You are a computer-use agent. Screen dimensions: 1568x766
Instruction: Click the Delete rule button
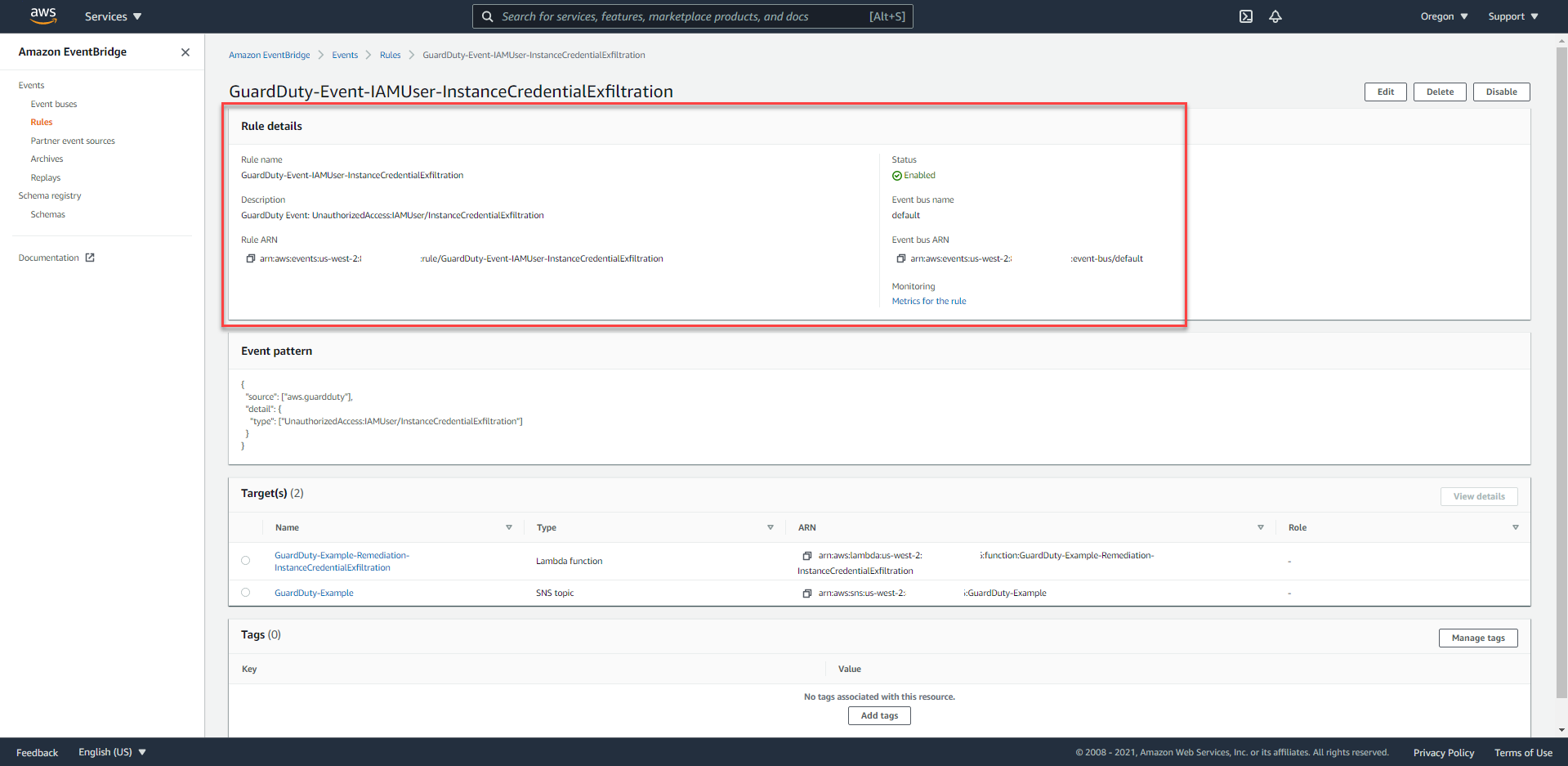tap(1440, 92)
